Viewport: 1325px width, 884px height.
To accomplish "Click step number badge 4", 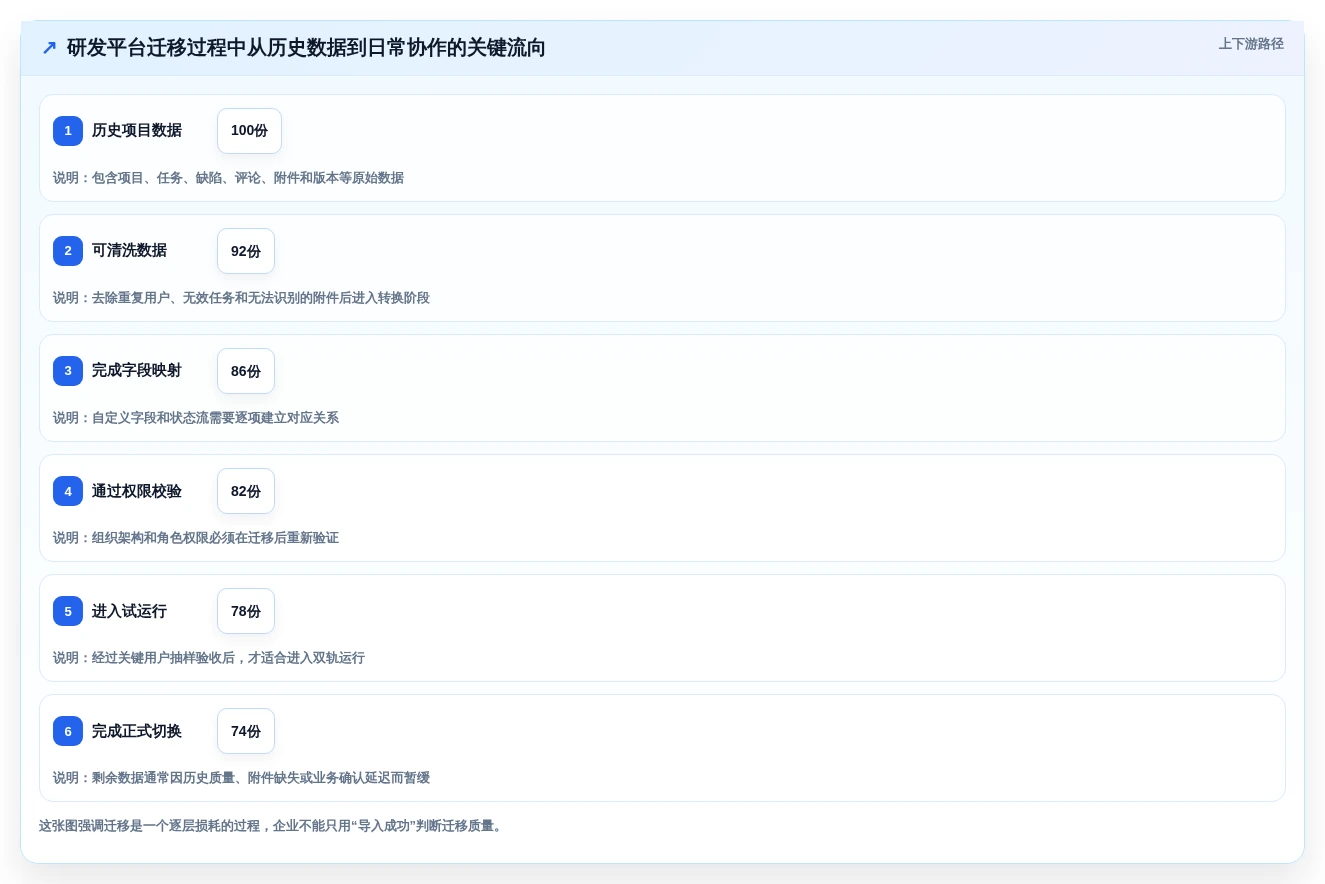I will [x=68, y=491].
